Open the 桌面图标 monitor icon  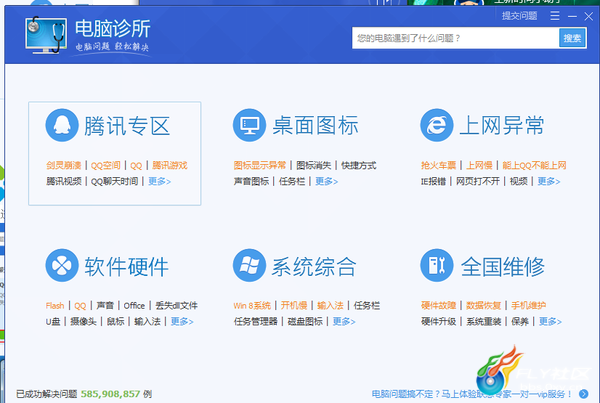click(249, 125)
